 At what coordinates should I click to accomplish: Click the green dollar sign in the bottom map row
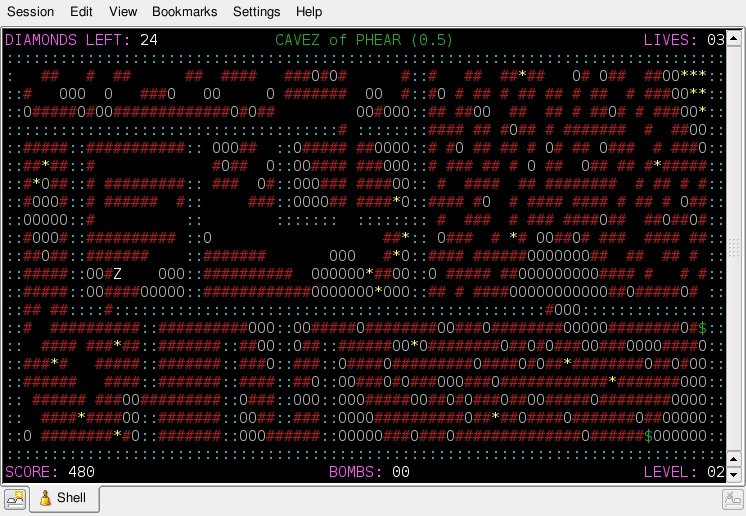(x=649, y=435)
